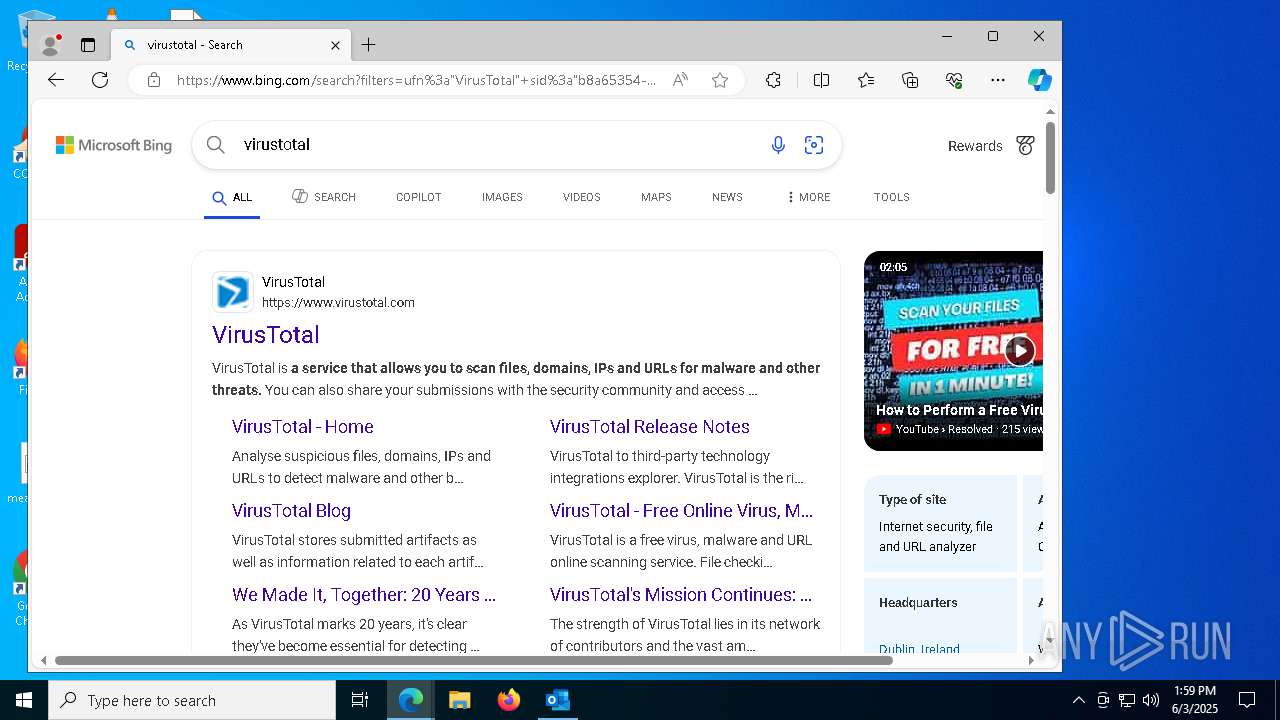Play the How to Perform a Free Virus video
This screenshot has width=1280, height=720.
(x=1018, y=350)
